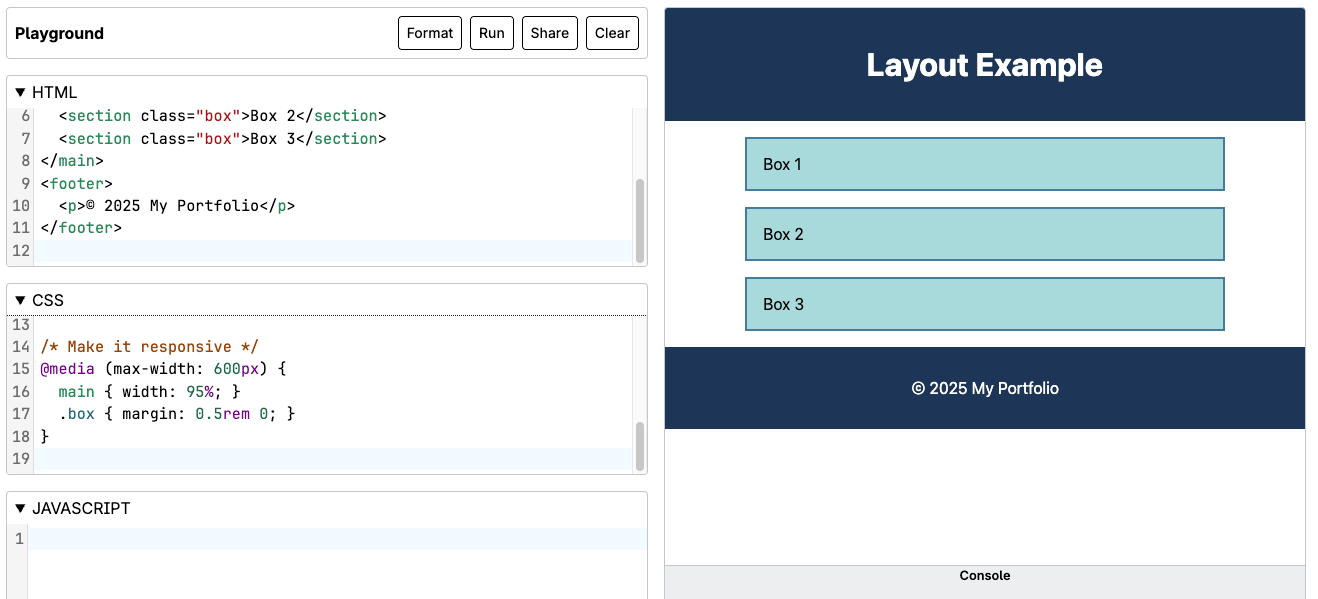Click the paragraph code on HTML line 10

(x=177, y=206)
